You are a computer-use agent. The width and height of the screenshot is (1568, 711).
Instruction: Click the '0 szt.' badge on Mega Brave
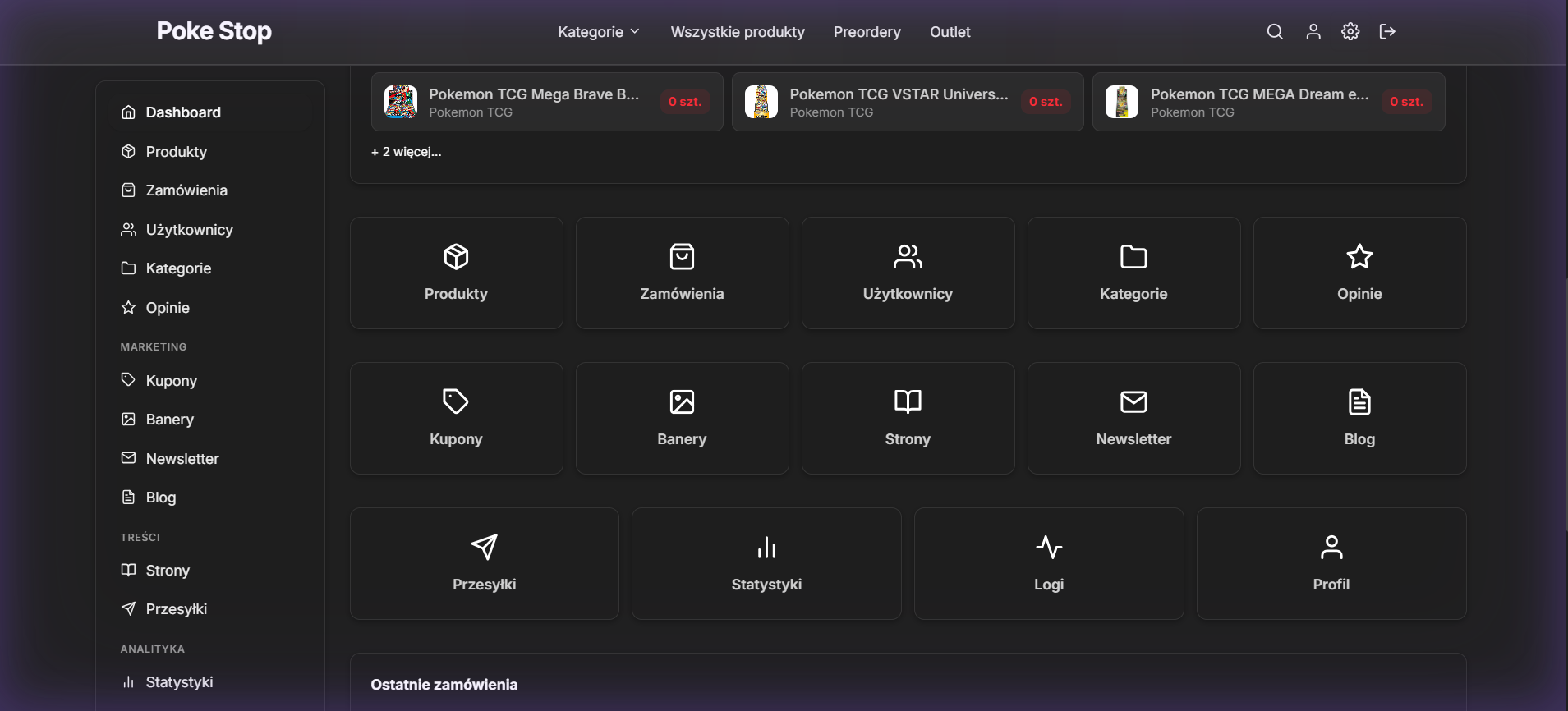pos(685,102)
